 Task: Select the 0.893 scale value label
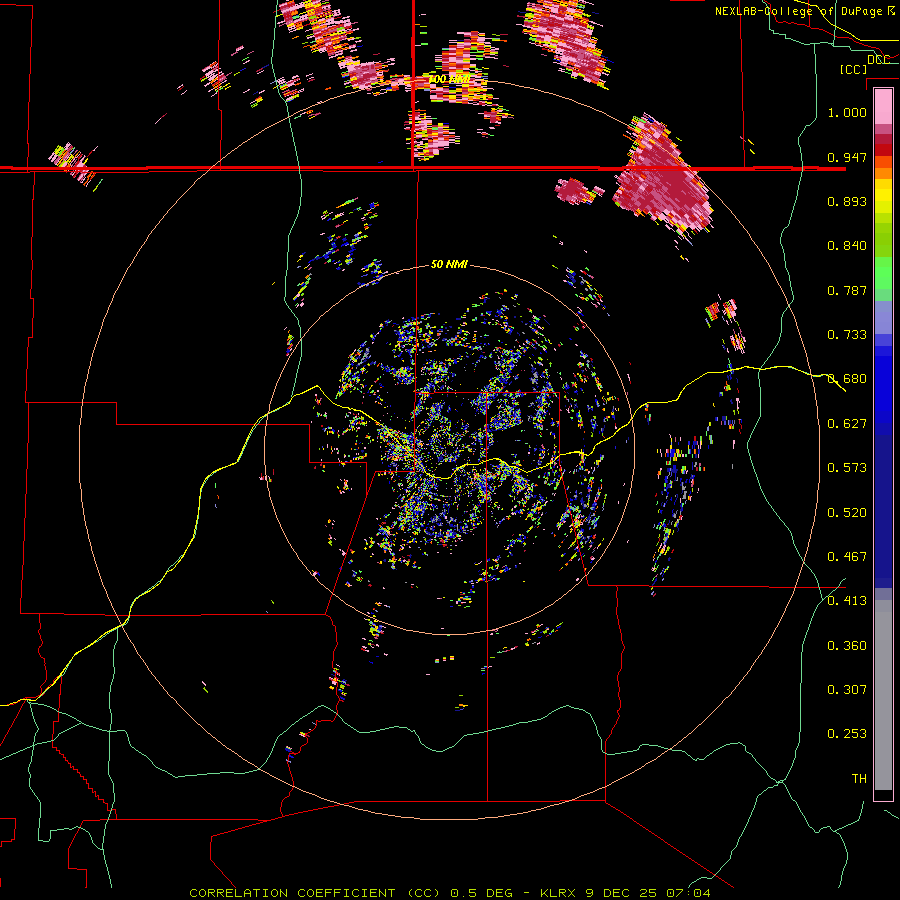pos(847,201)
